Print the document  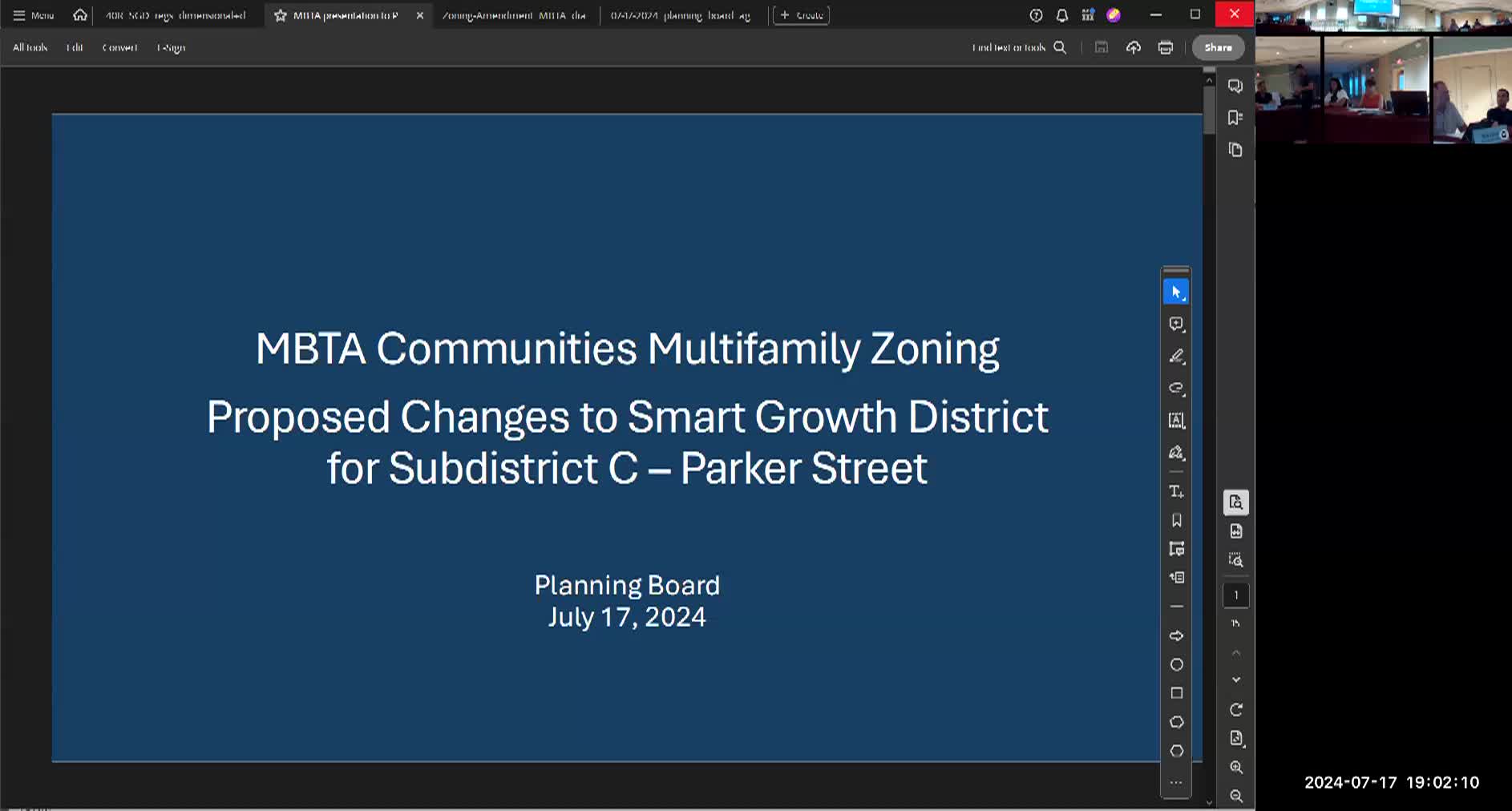click(1166, 47)
